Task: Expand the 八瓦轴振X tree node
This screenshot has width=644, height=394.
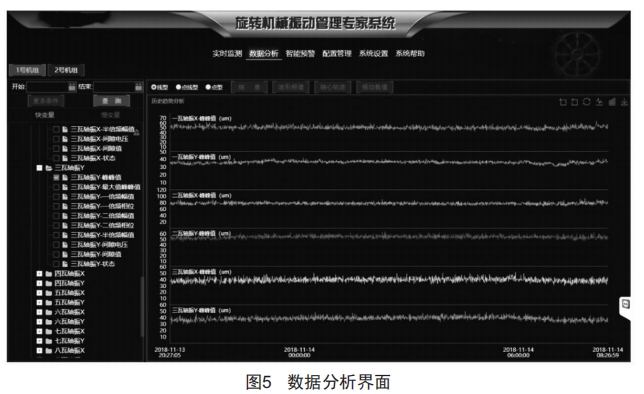Action: click(x=39, y=350)
